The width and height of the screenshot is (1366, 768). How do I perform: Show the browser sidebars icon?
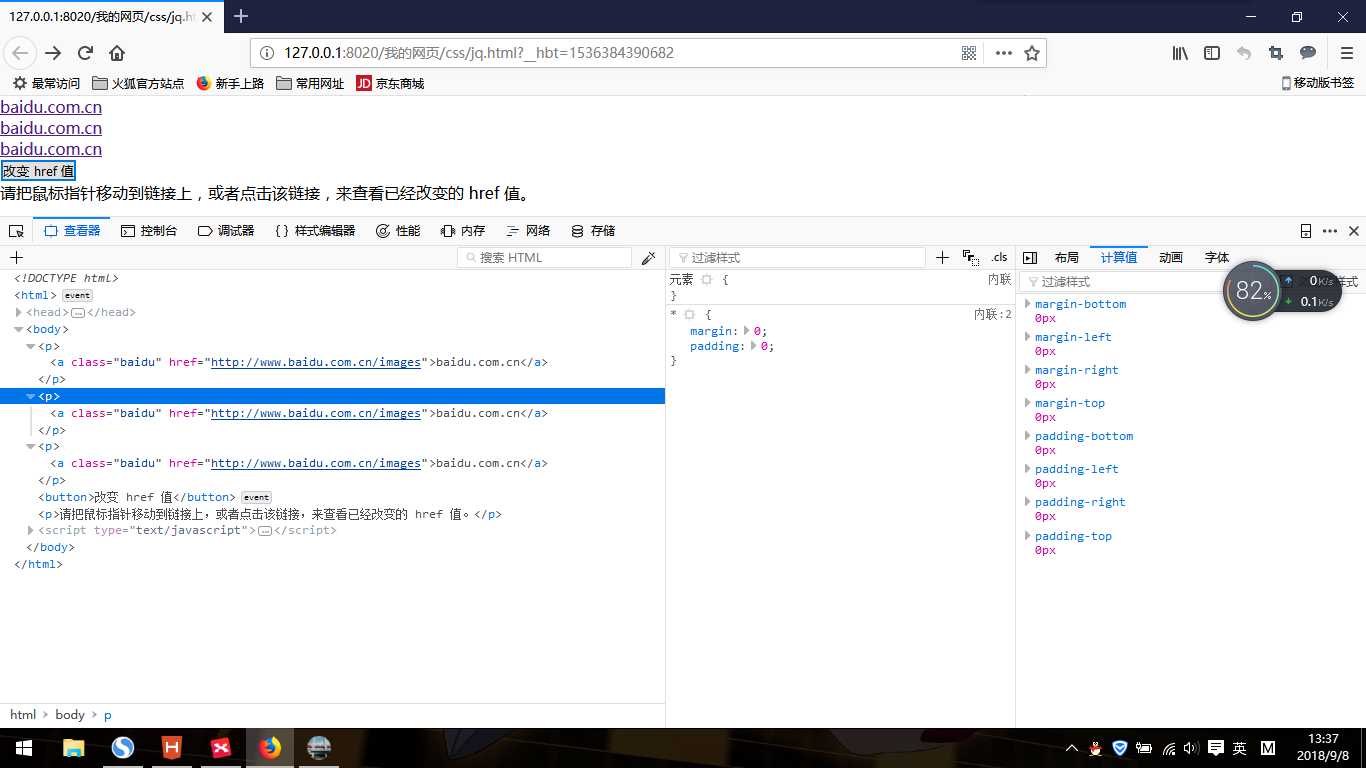click(x=1212, y=53)
